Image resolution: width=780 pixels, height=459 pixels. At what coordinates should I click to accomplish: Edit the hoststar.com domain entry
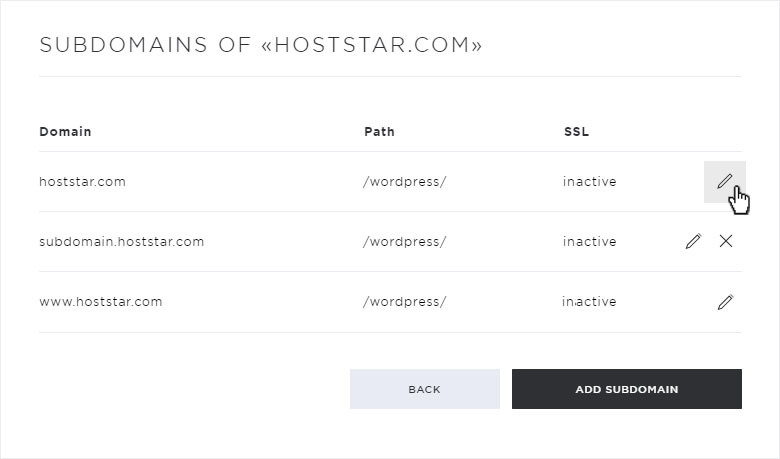click(724, 182)
